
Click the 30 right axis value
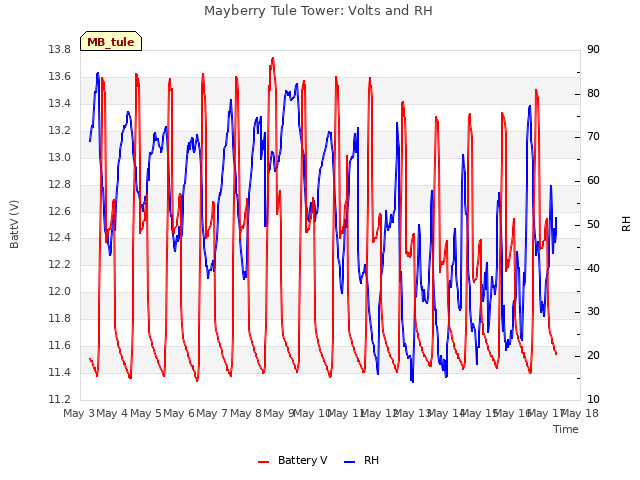click(593, 312)
